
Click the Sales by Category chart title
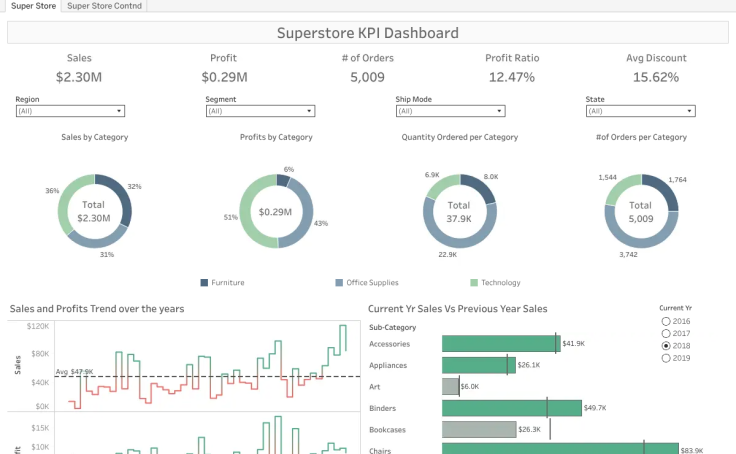[94, 137]
